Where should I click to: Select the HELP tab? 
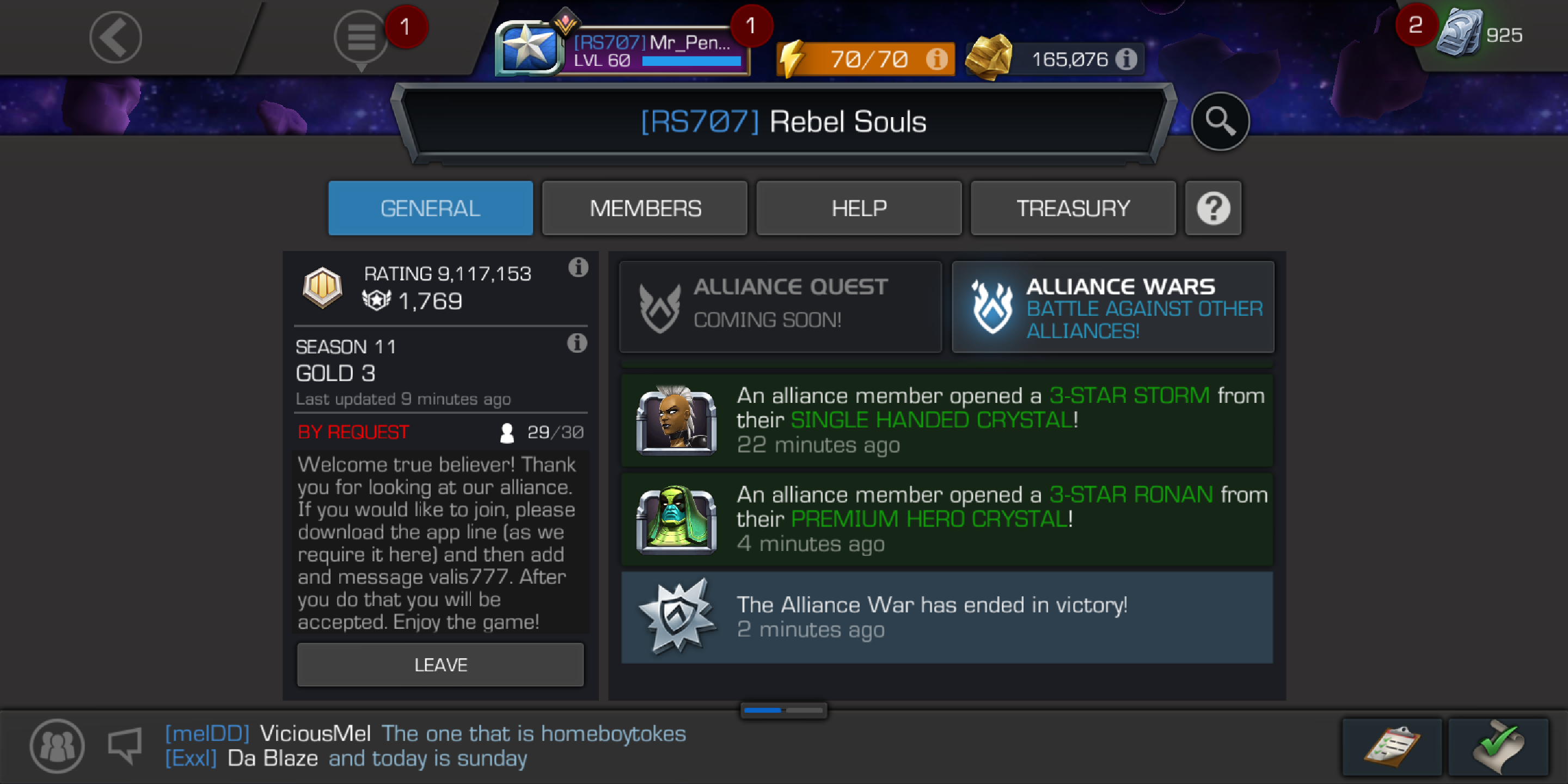pyautogui.click(x=859, y=208)
